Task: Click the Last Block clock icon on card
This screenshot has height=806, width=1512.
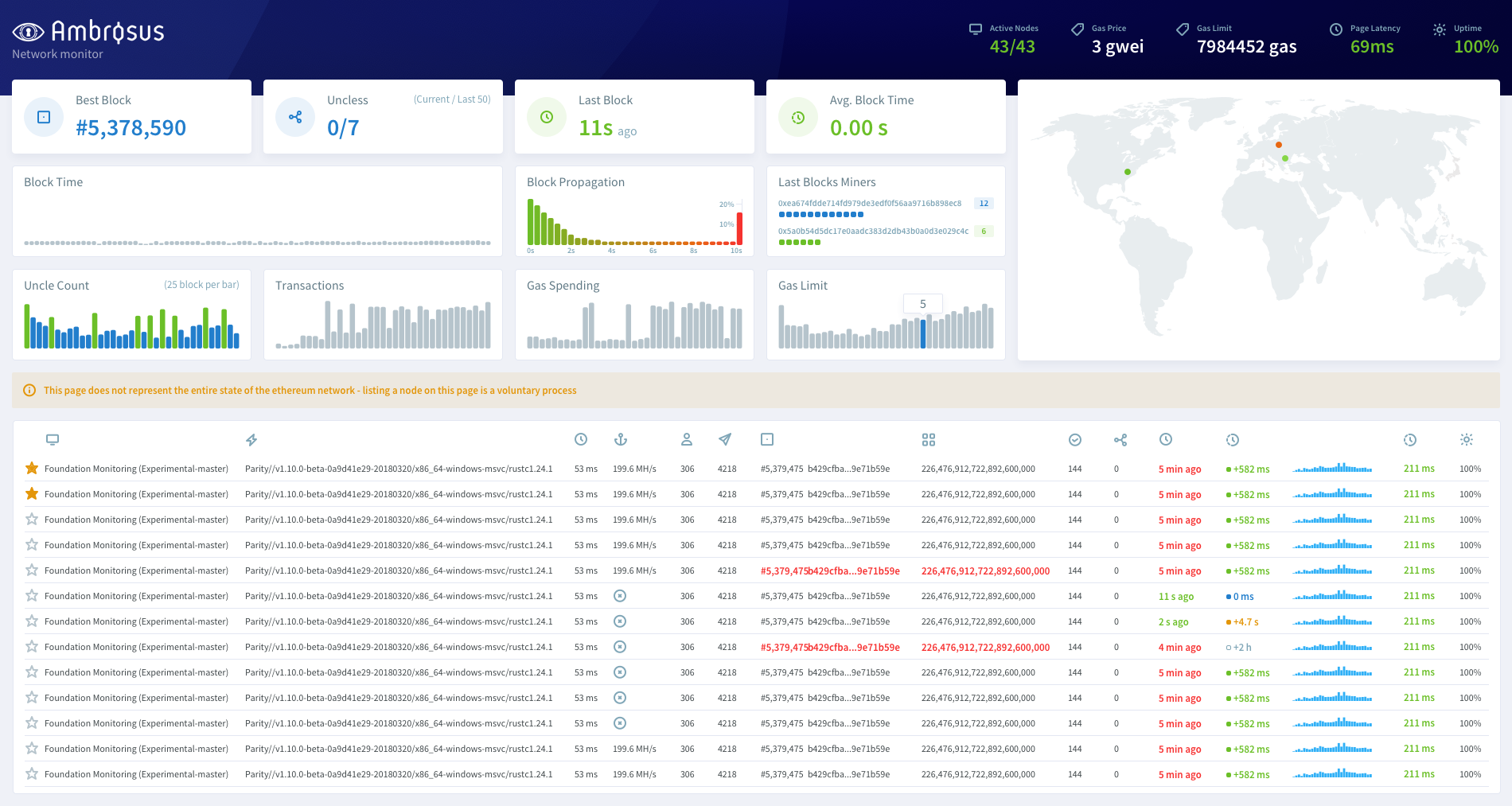Action: point(547,117)
